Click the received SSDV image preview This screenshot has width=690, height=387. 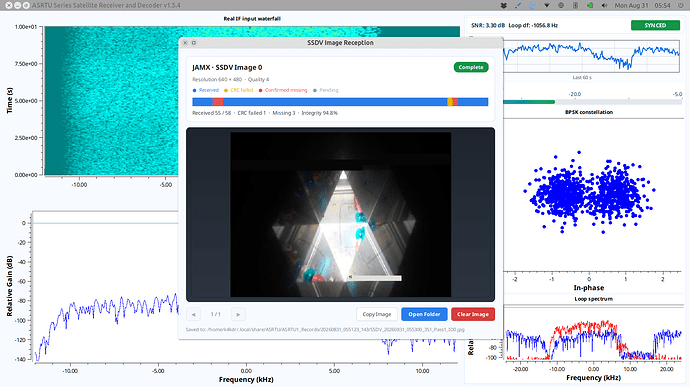(x=340, y=214)
